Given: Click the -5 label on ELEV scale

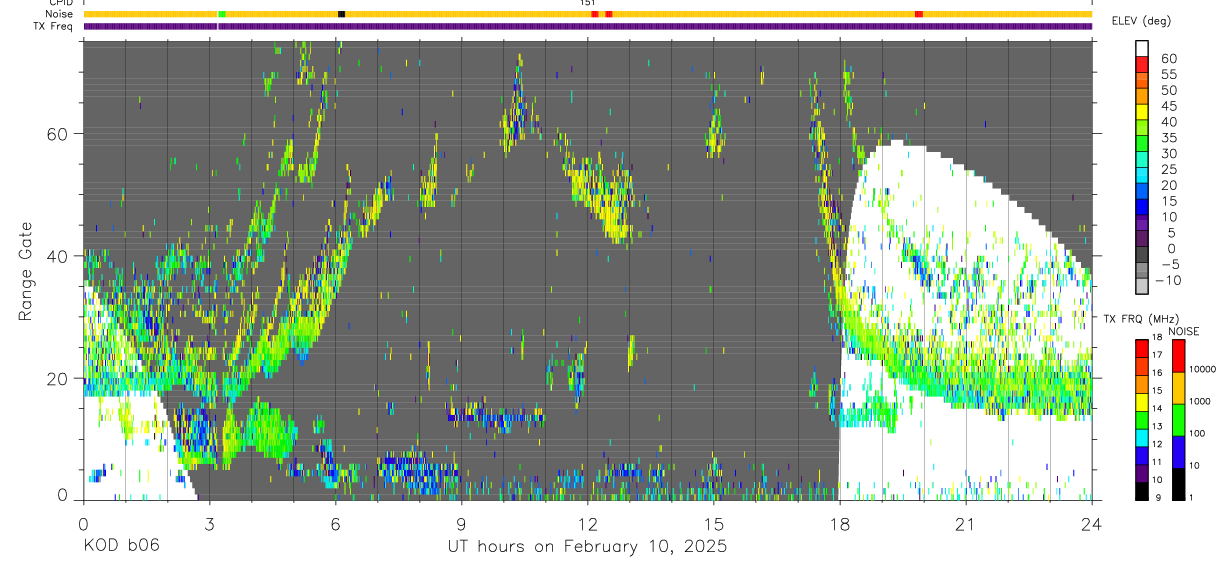Looking at the screenshot, I should click(1169, 264).
